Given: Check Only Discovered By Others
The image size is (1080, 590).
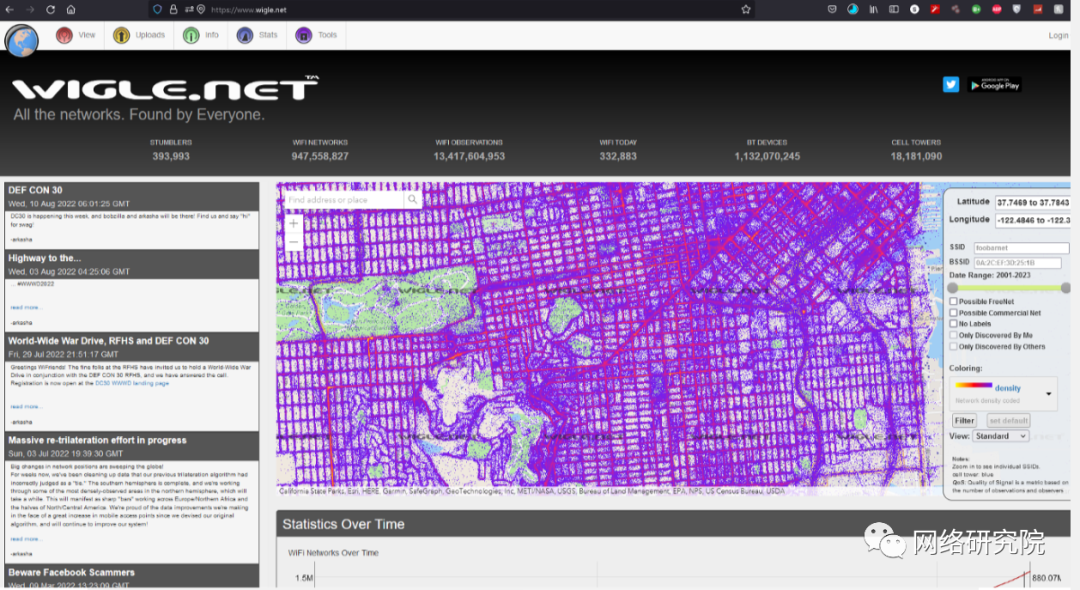Looking at the screenshot, I should tap(953, 346).
